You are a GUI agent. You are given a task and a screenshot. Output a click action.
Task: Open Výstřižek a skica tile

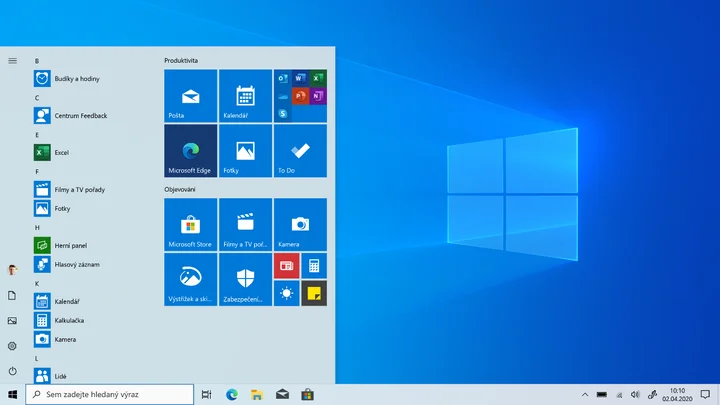191,280
